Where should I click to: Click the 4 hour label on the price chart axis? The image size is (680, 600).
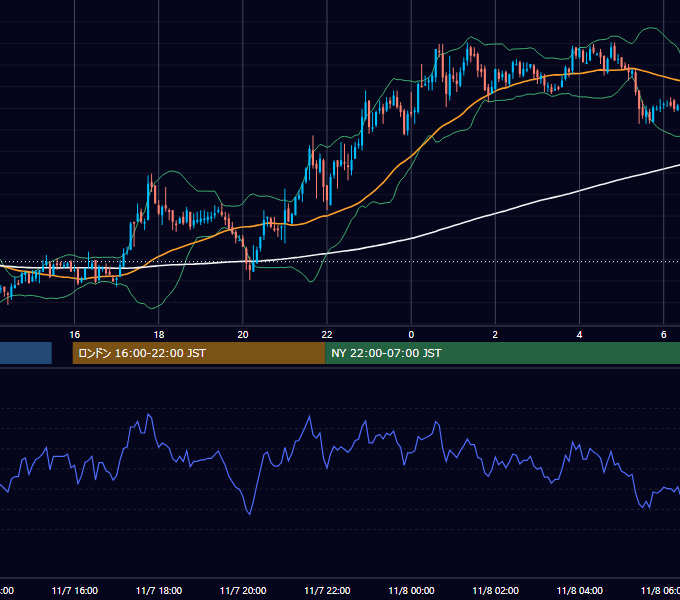coord(579,335)
